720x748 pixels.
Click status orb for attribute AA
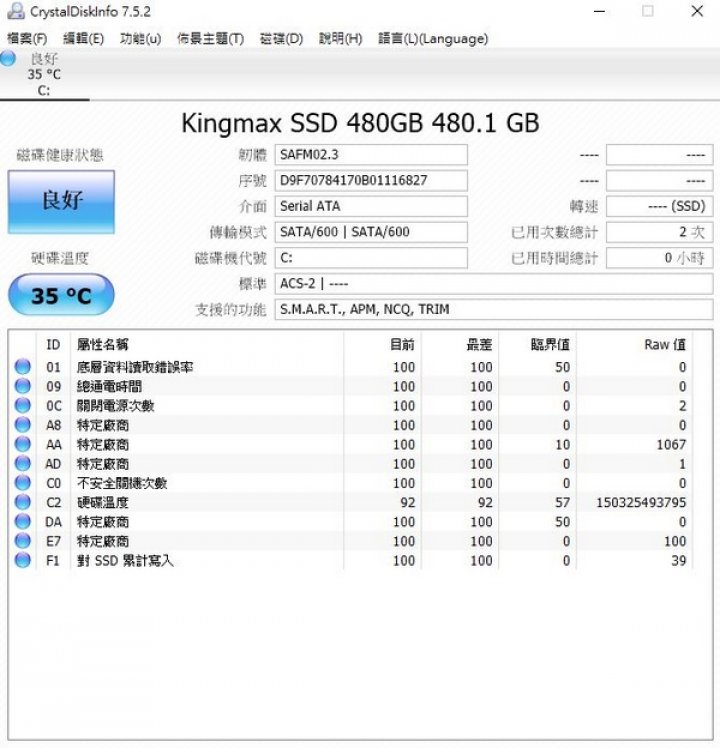(22, 444)
